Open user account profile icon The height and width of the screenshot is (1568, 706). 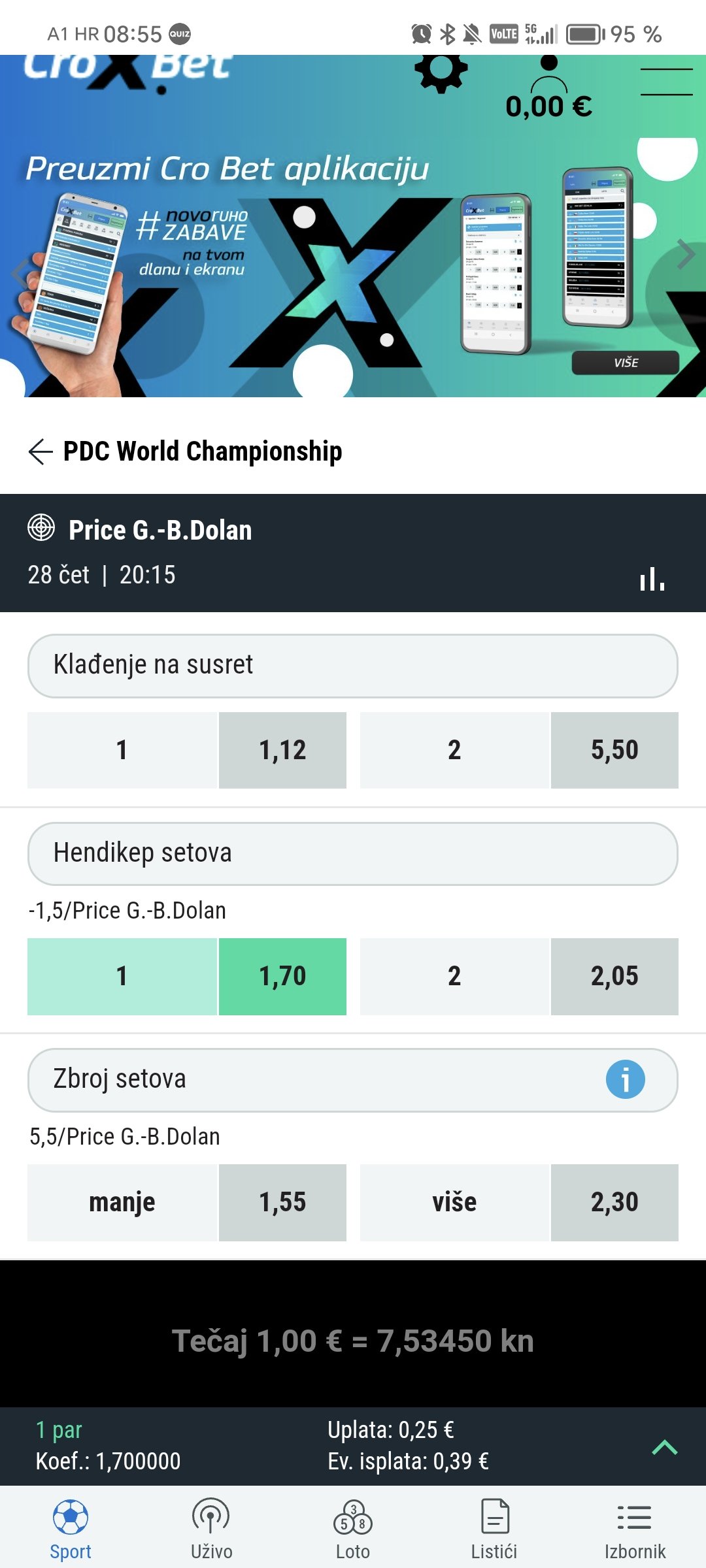coord(549,76)
